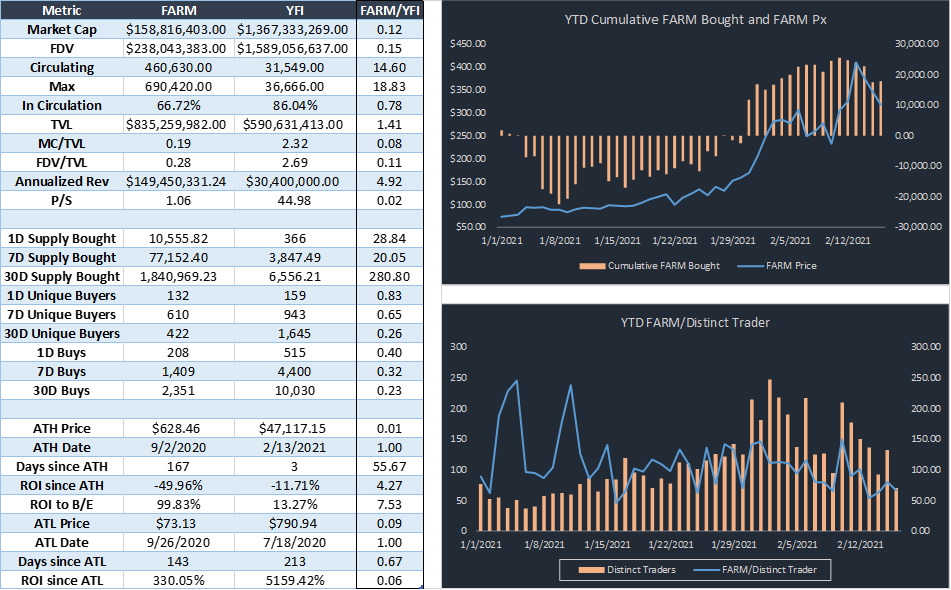Select the Market Cap metric label
Viewport: 951px width, 590px height.
(x=62, y=29)
